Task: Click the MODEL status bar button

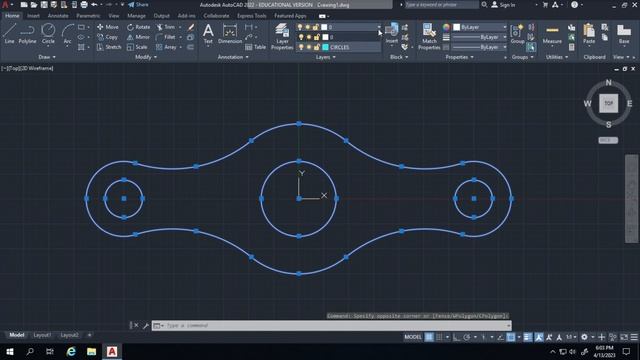Action: click(413, 337)
